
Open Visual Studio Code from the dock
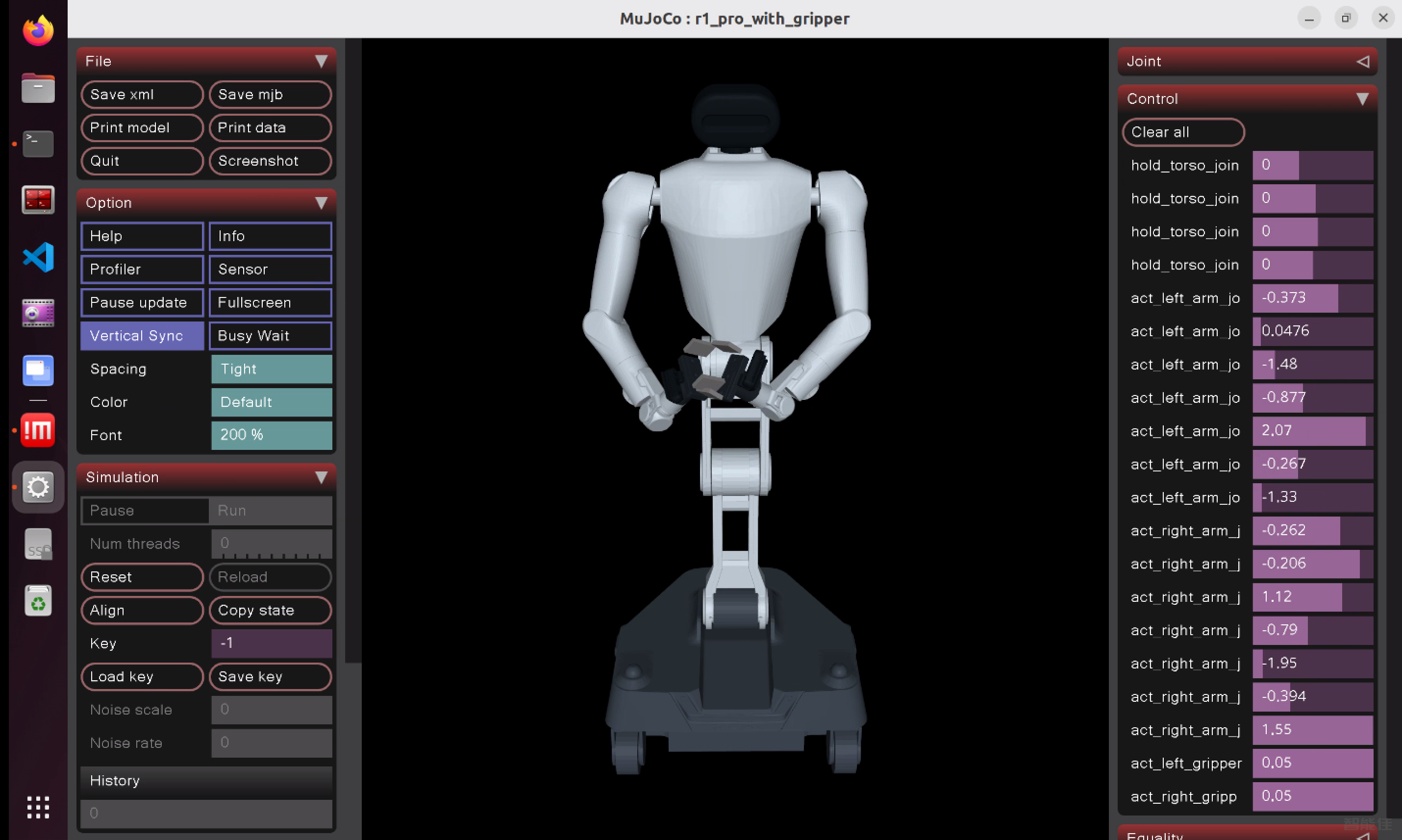(38, 257)
